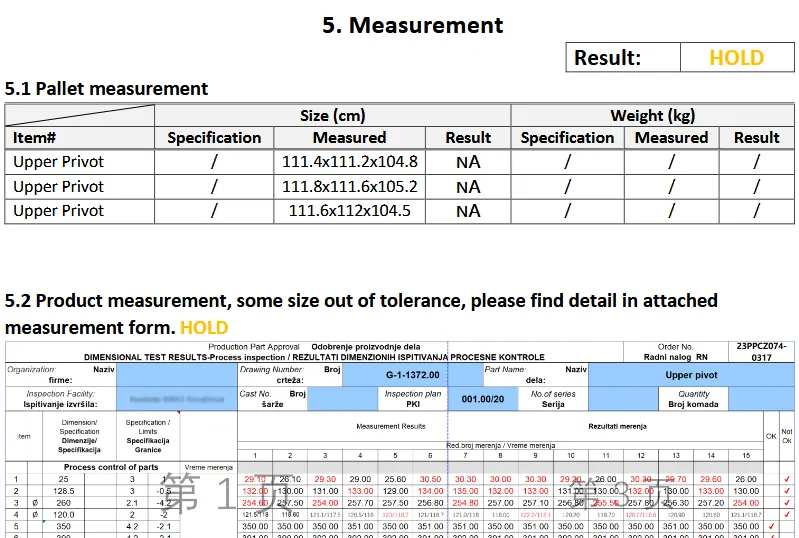Screen dimensions: 799x538
Task: Click the '5. Measurement' page heading
Action: 412,25
